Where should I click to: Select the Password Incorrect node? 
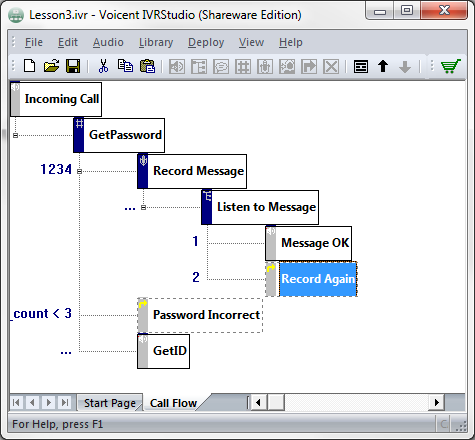point(200,315)
